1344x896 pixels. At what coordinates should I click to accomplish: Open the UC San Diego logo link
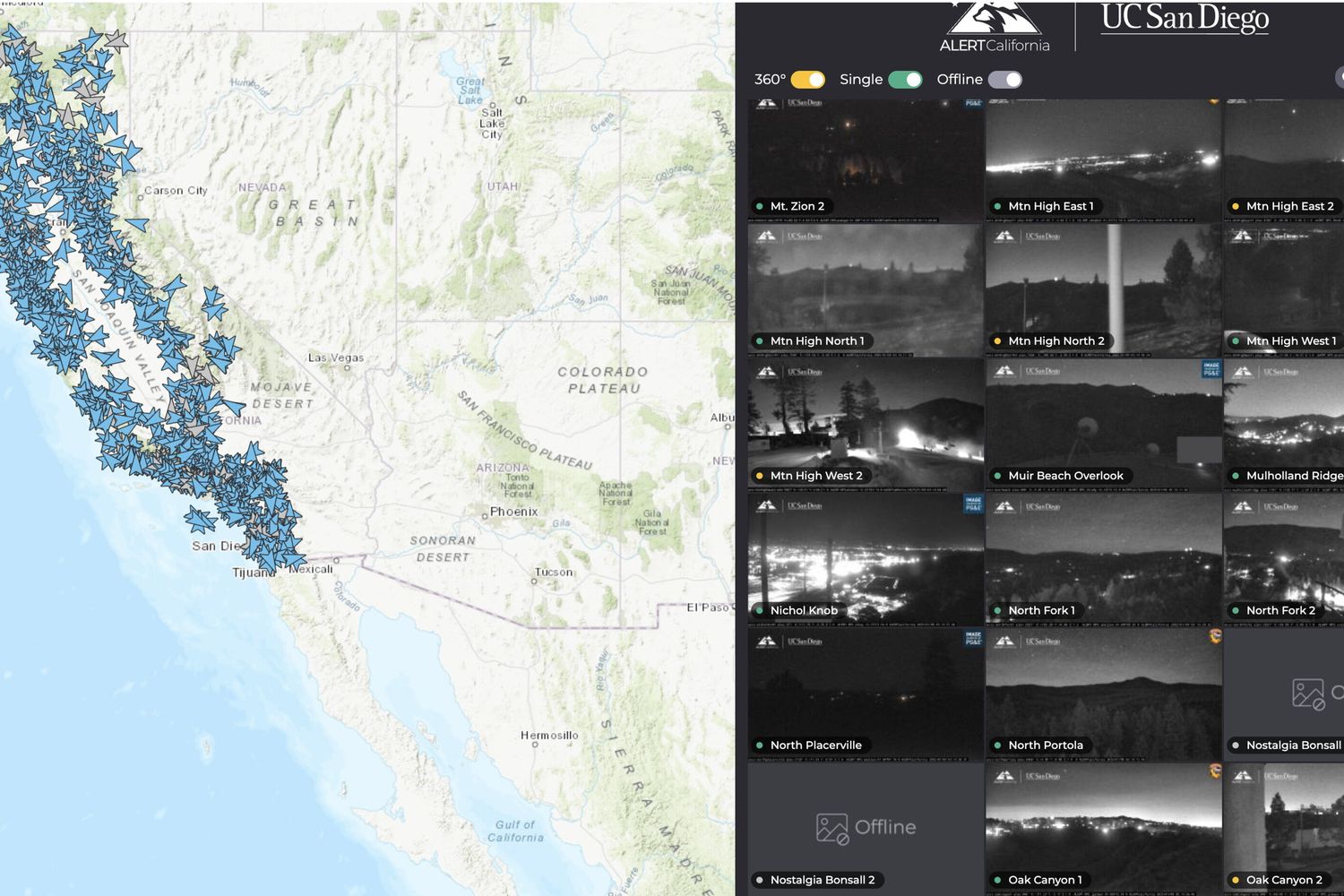coord(1185,18)
